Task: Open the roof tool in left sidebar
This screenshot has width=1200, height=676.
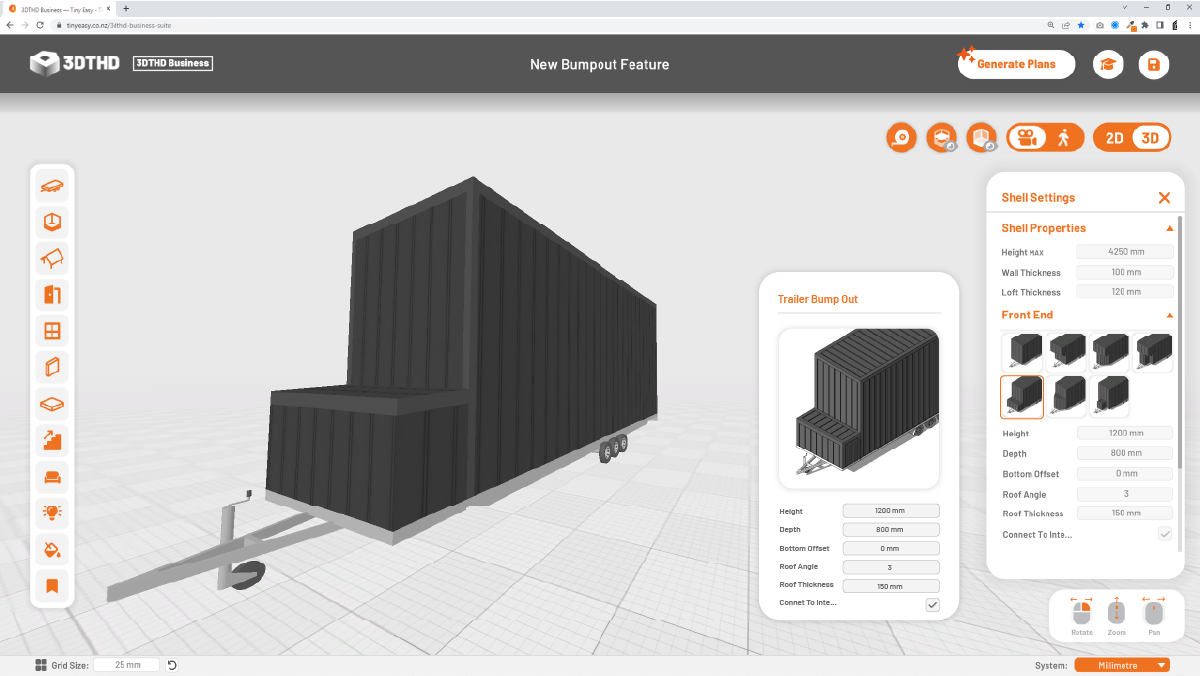Action: (52, 258)
